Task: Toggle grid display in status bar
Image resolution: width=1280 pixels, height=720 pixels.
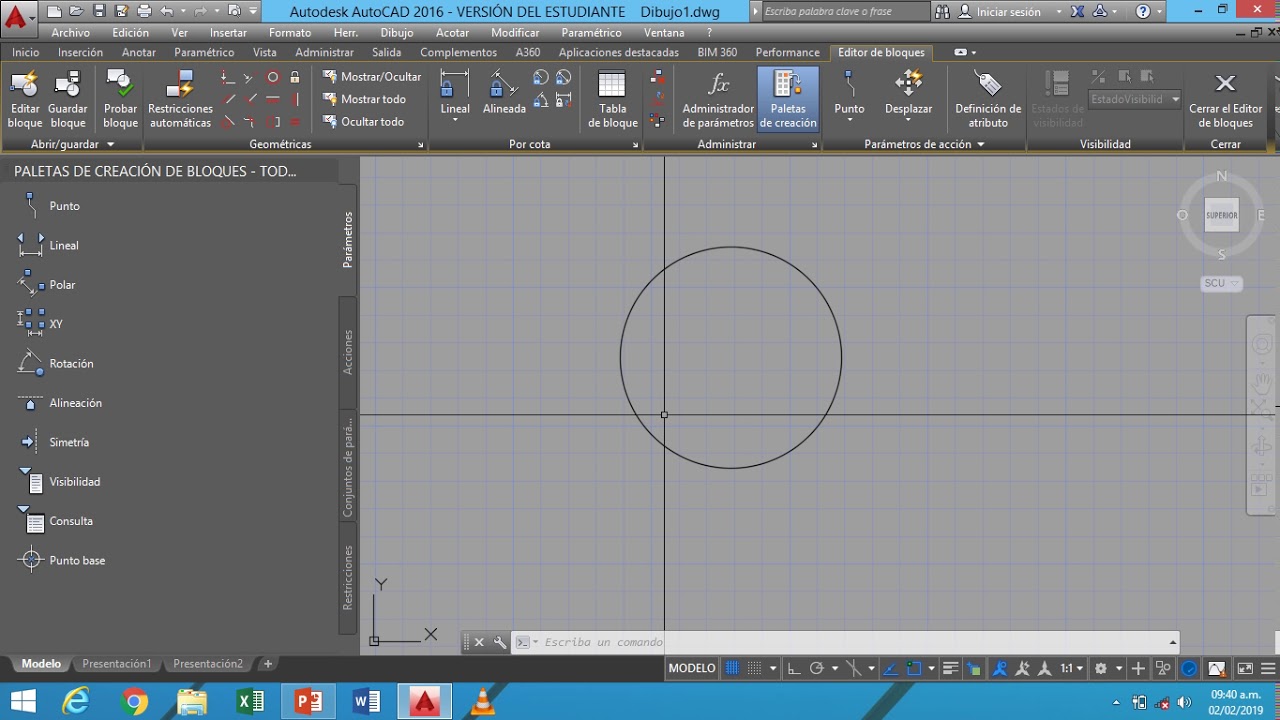Action: (732, 668)
